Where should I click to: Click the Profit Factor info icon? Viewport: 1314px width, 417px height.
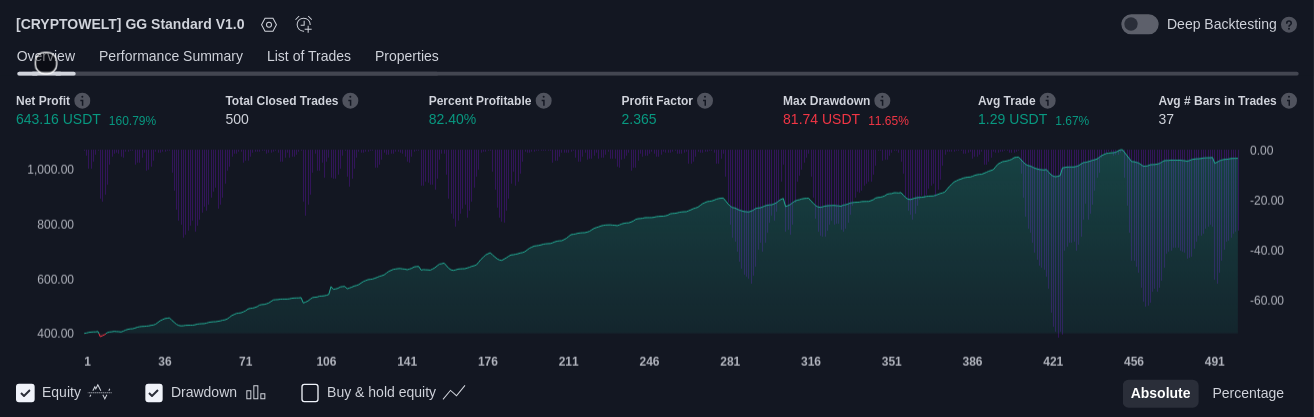[705, 101]
